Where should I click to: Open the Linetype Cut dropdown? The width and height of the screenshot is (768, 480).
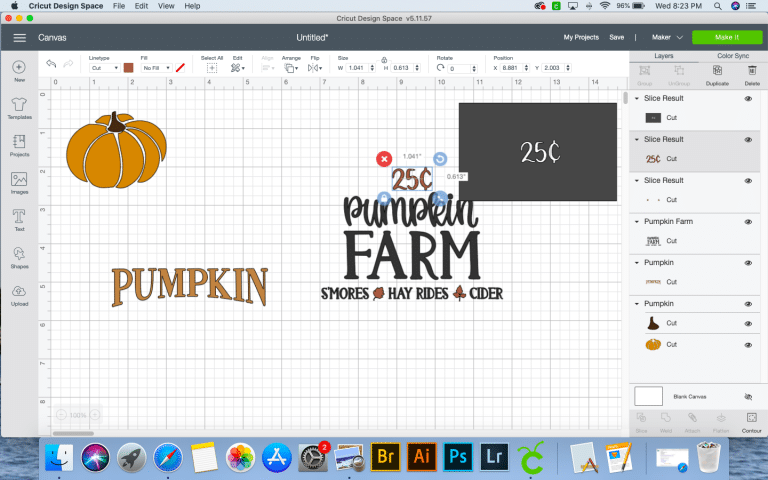(x=104, y=68)
